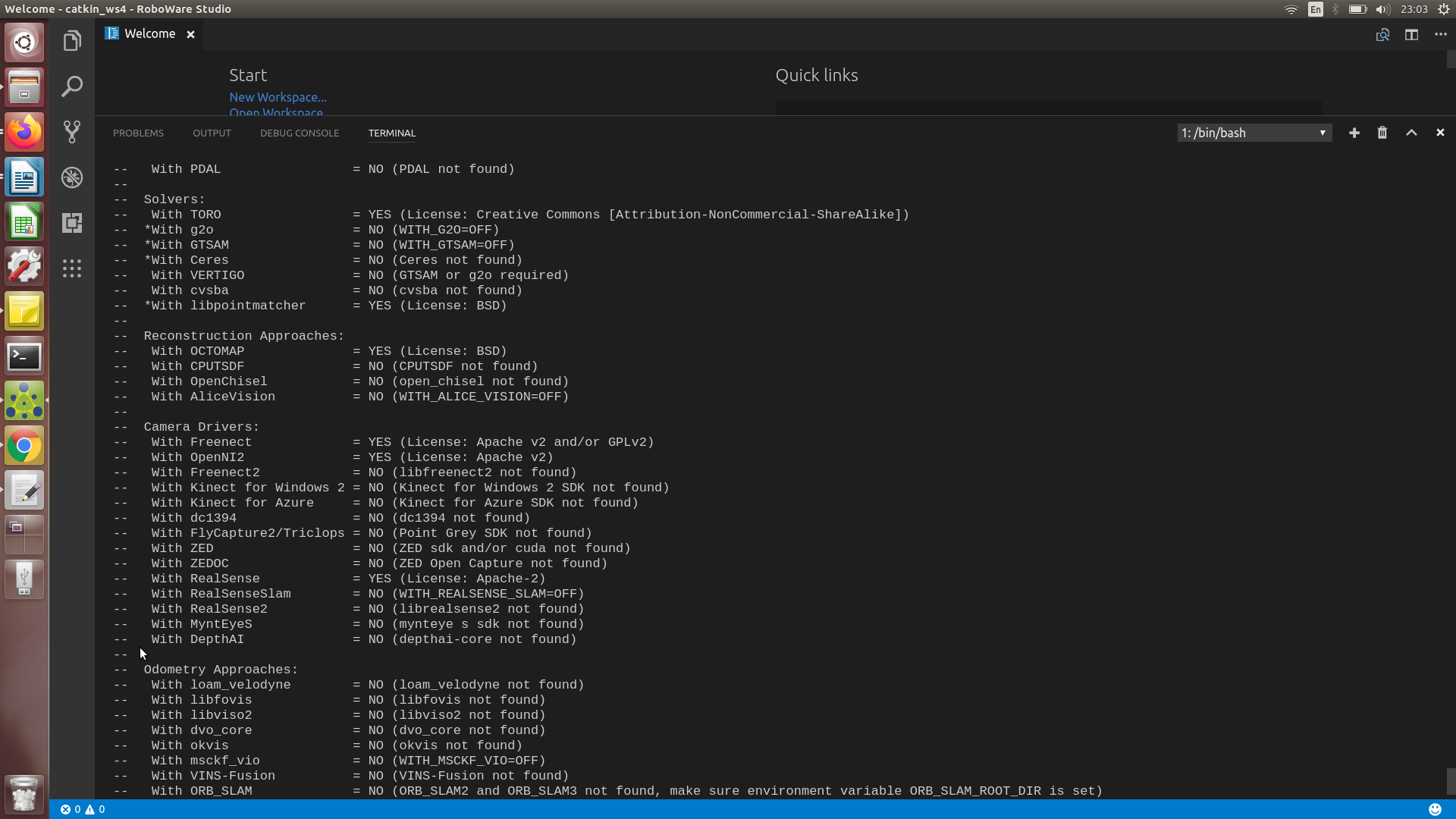Screen dimensions: 1456x819
Task: Launch Google Chrome from the Ubuntu dock
Action: pos(24,446)
